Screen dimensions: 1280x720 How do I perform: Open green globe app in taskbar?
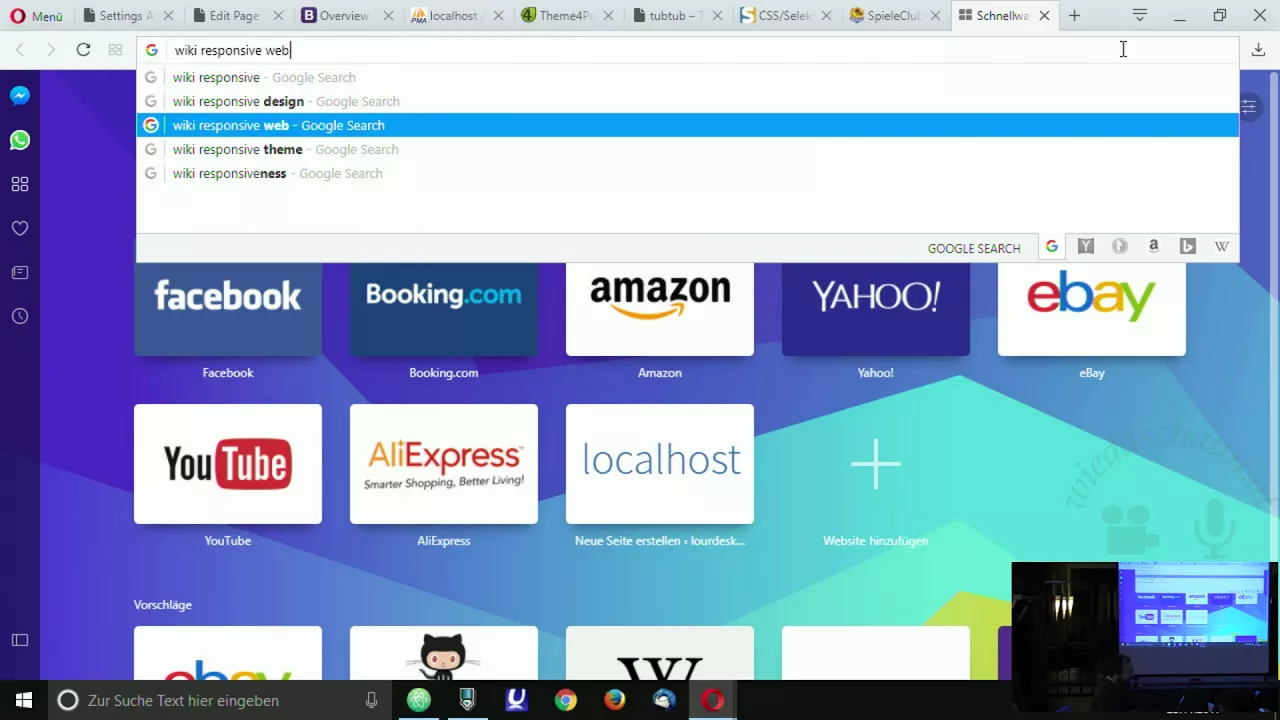[x=419, y=700]
